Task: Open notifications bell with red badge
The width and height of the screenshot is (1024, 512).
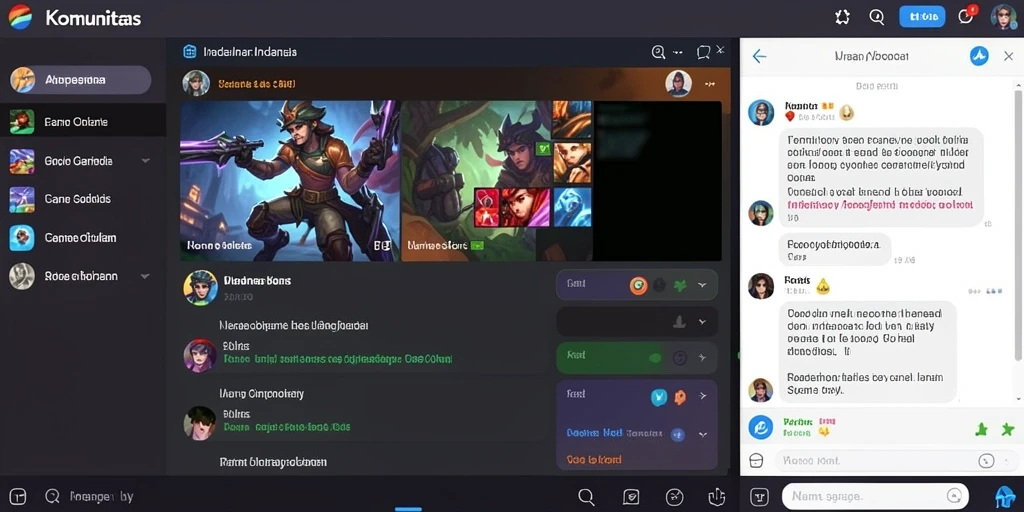Action: click(967, 16)
